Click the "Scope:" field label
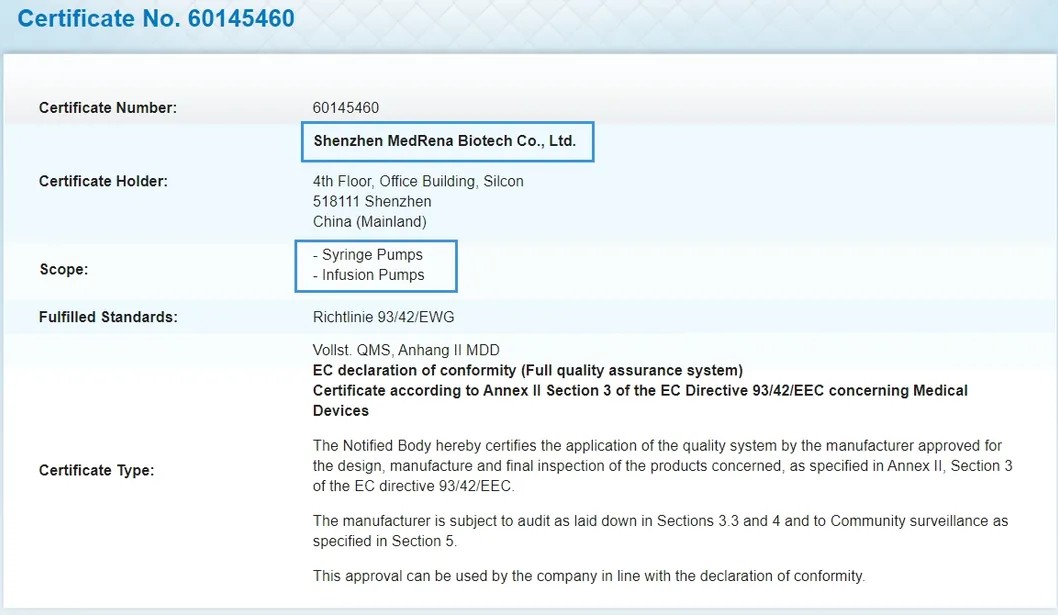This screenshot has height=615, width=1058. [64, 270]
